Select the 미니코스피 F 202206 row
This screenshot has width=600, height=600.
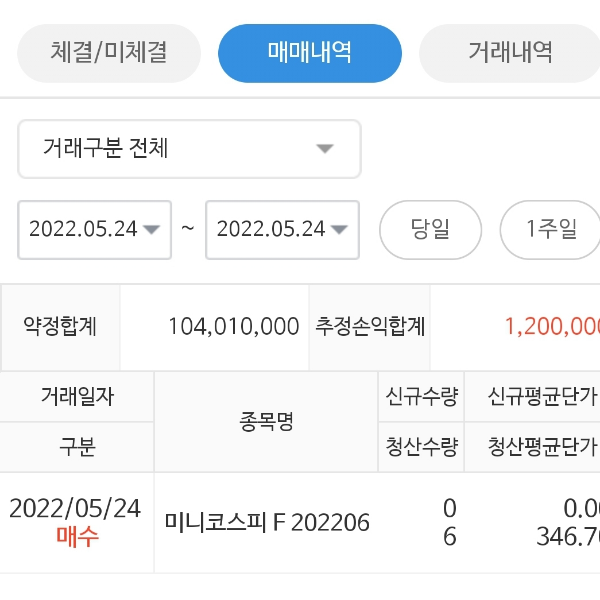click(x=267, y=522)
